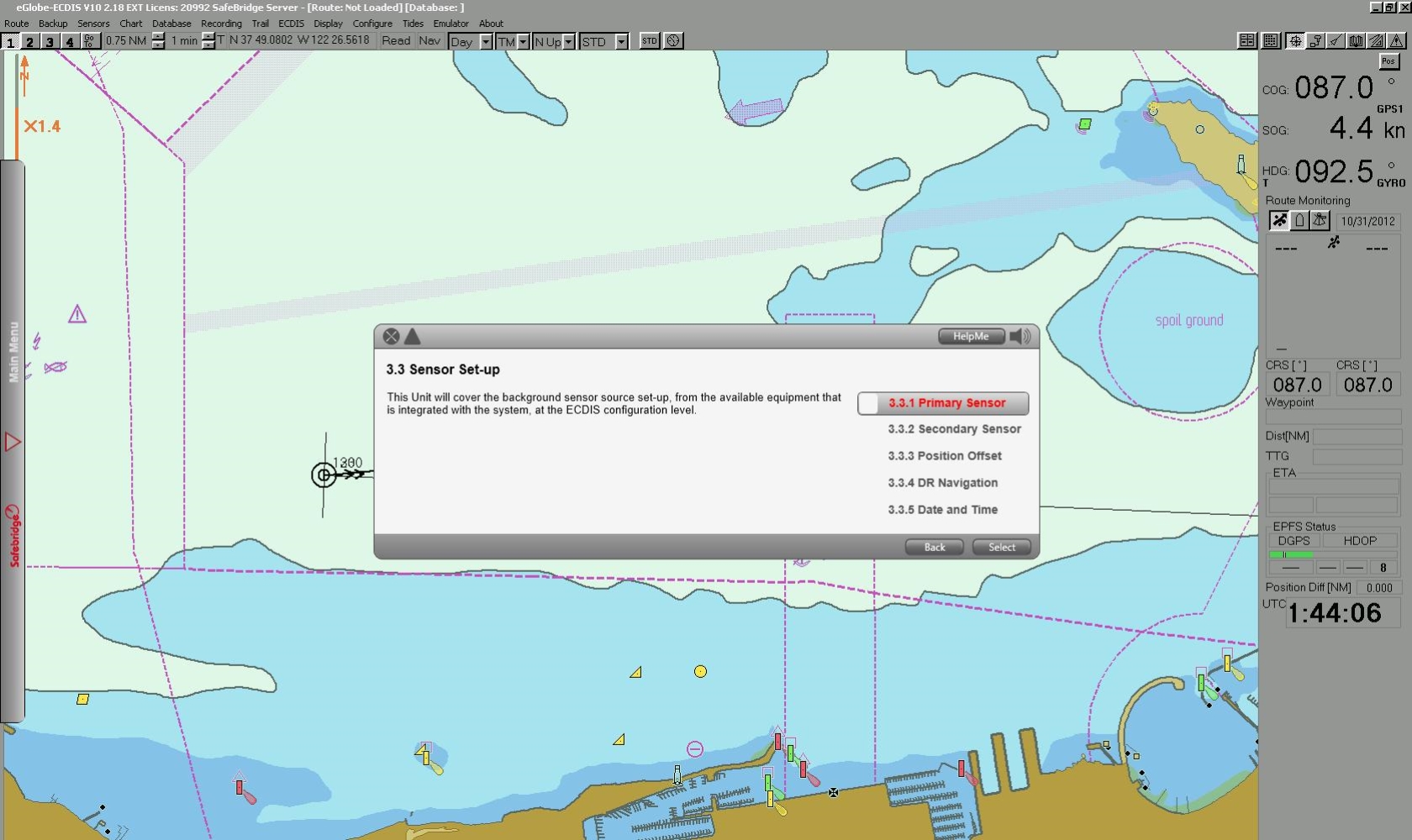The height and width of the screenshot is (840, 1412).
Task: Open the clock icon beside the STD button
Action: (672, 40)
